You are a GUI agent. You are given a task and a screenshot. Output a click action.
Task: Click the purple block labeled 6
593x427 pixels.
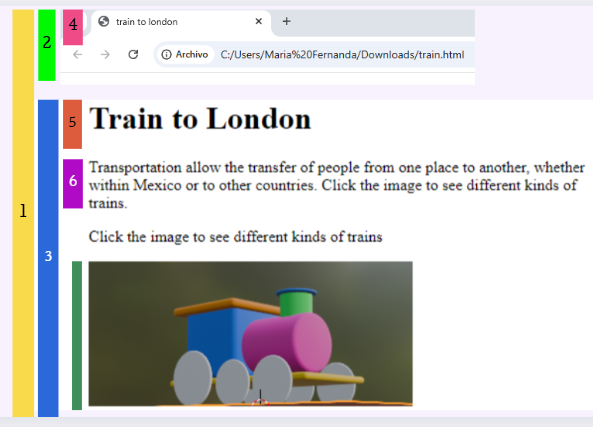[73, 183]
